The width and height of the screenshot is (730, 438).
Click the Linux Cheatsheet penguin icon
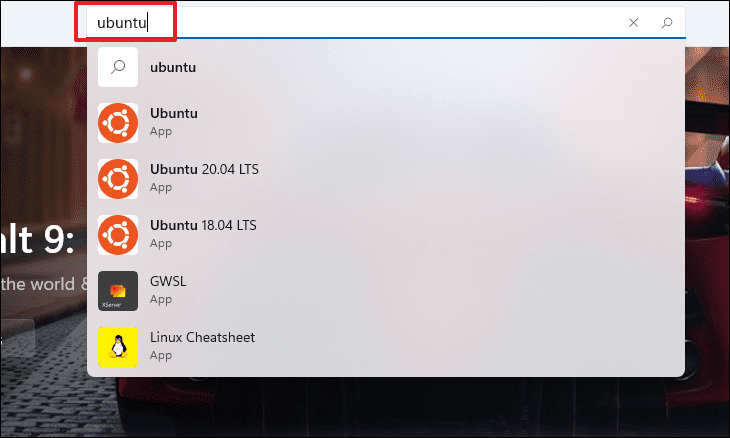pos(118,347)
